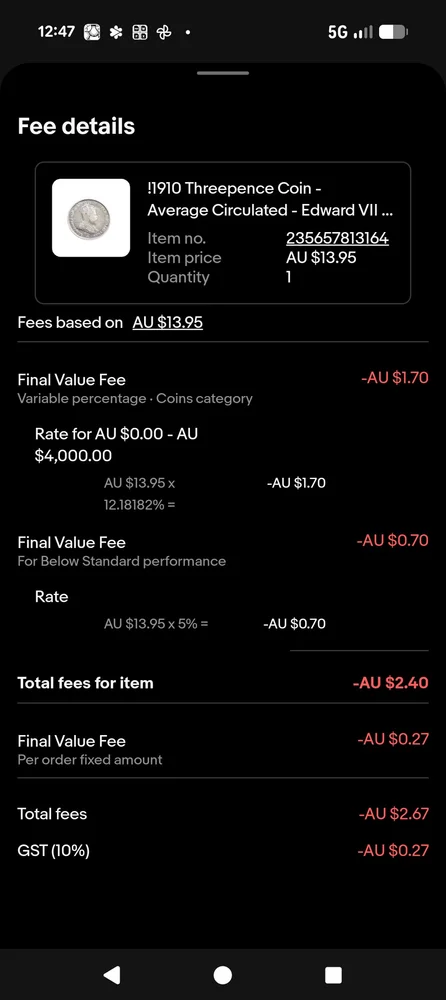
Task: Tap the recent apps square button
Action: point(333,974)
